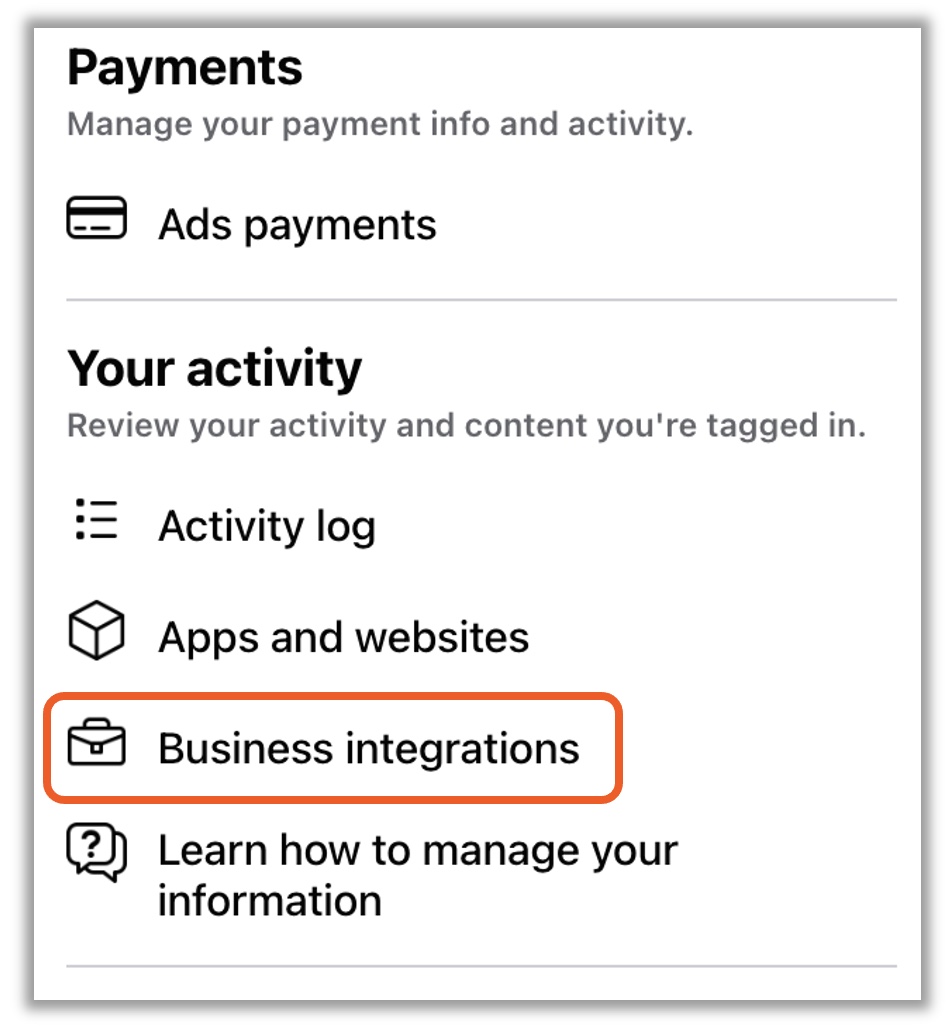The height and width of the screenshot is (1030, 950).
Task: Select the briefcase Business integrations icon
Action: point(96,746)
